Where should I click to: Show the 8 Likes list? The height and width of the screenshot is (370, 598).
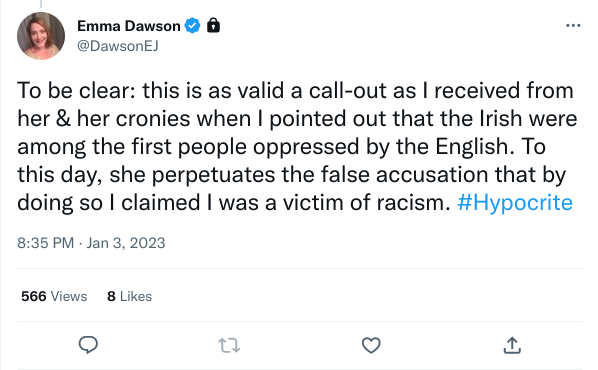click(129, 296)
